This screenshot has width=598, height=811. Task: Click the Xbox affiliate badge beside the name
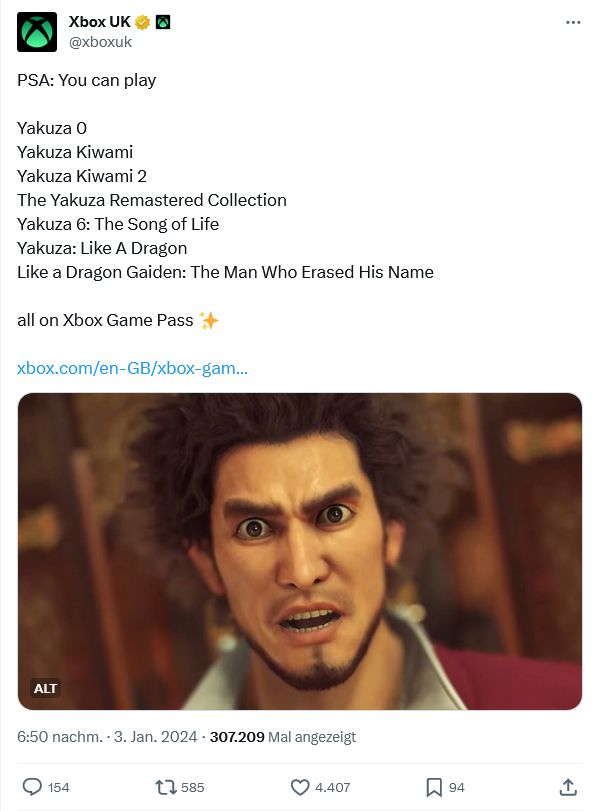pyautogui.click(x=163, y=22)
